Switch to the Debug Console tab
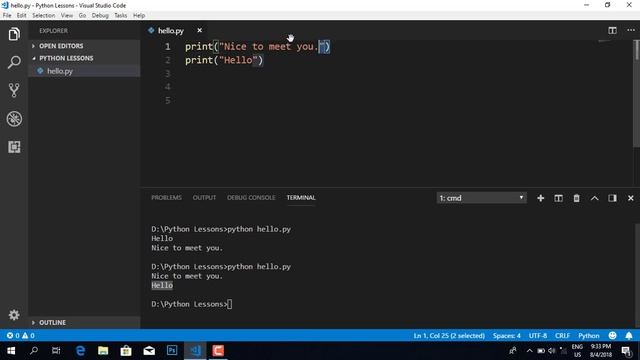Viewport: 640px width, 360px height. pyautogui.click(x=251, y=198)
